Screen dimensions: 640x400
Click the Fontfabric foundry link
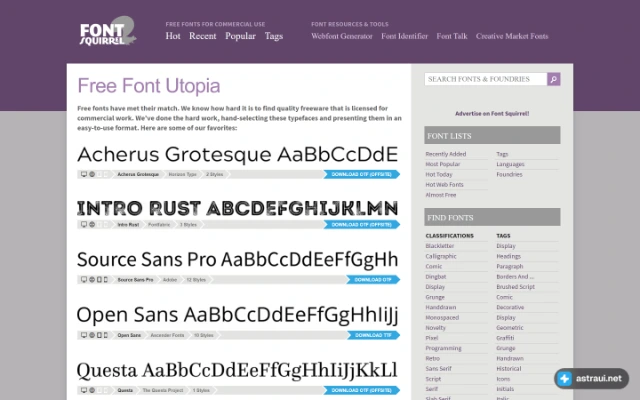[159, 224]
